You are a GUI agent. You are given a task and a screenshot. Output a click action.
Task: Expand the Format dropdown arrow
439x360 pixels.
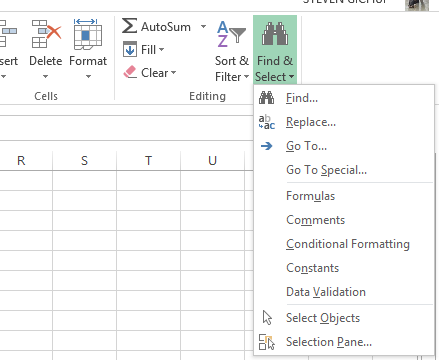click(88, 76)
